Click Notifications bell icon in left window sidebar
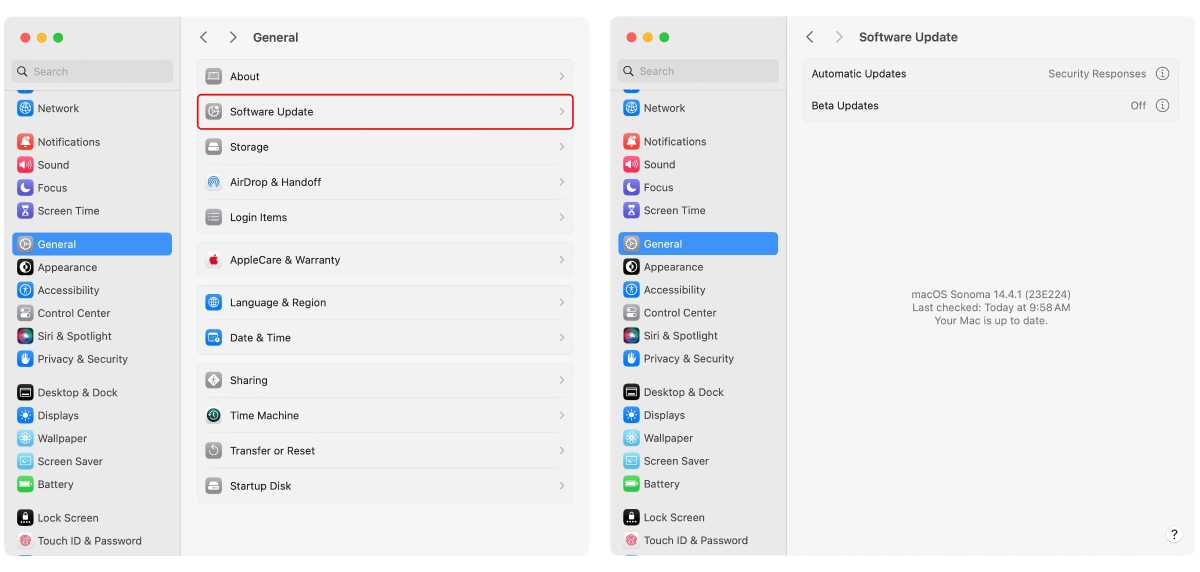The width and height of the screenshot is (1200, 572). 25,142
